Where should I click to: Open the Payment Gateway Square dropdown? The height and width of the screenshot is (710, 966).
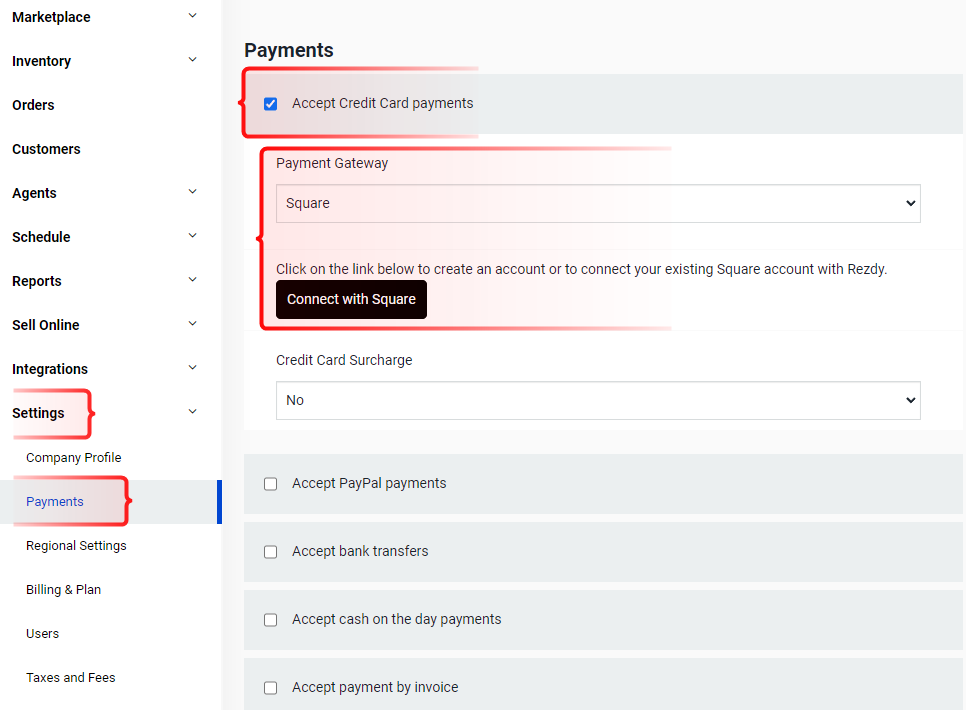tap(598, 203)
